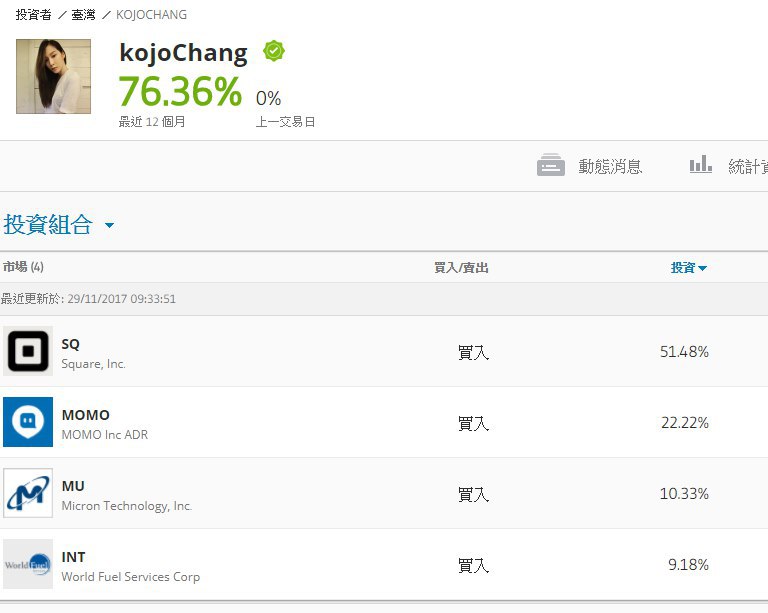Open kojoChang's profile photo
768x613 pixels.
point(53,76)
